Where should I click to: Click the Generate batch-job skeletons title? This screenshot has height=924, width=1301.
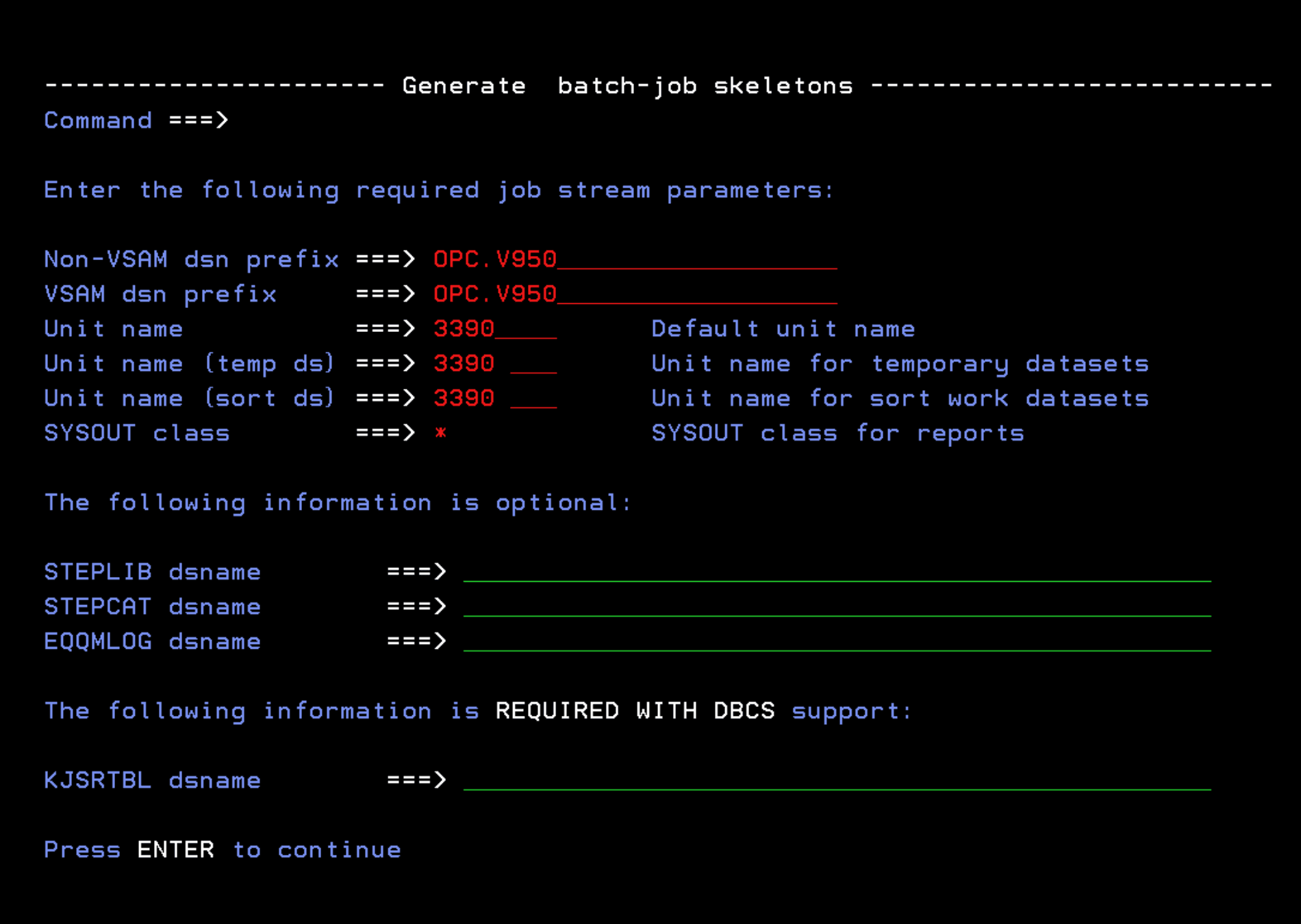point(627,86)
